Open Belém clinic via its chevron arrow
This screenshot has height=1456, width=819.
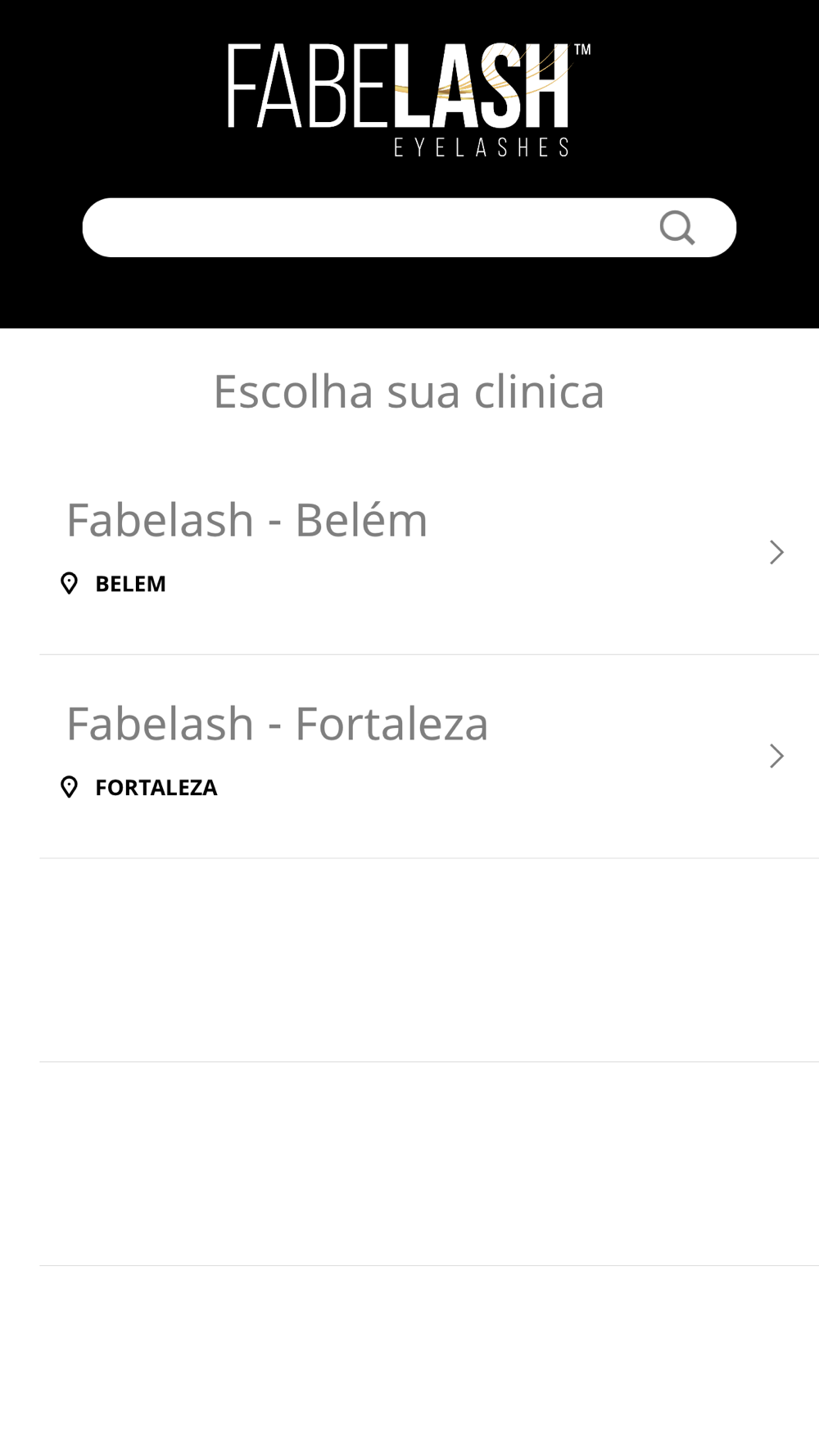point(776,553)
